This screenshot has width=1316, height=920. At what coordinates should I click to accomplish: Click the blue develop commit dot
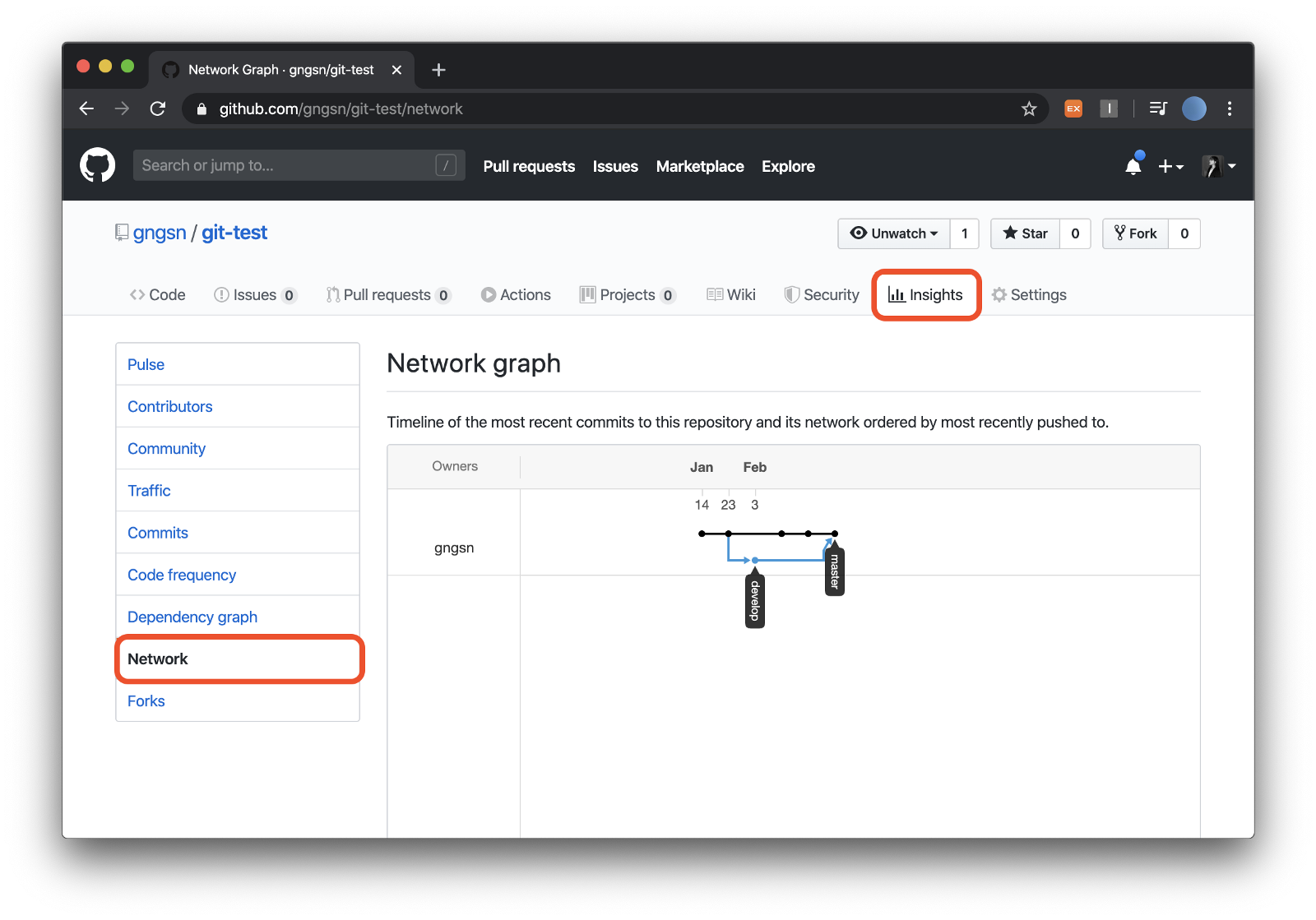(755, 560)
